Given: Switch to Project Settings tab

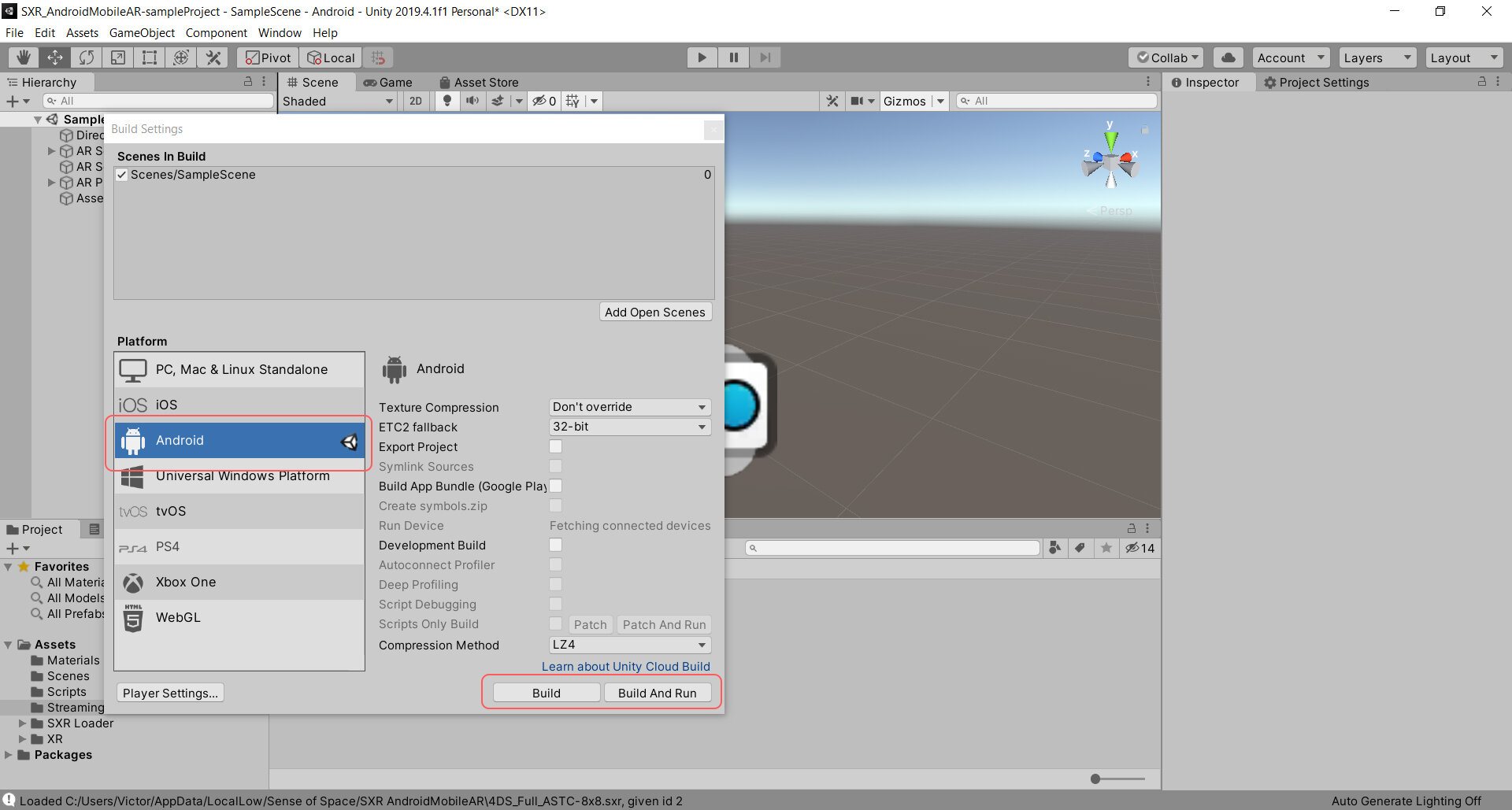Looking at the screenshot, I should (x=1316, y=82).
